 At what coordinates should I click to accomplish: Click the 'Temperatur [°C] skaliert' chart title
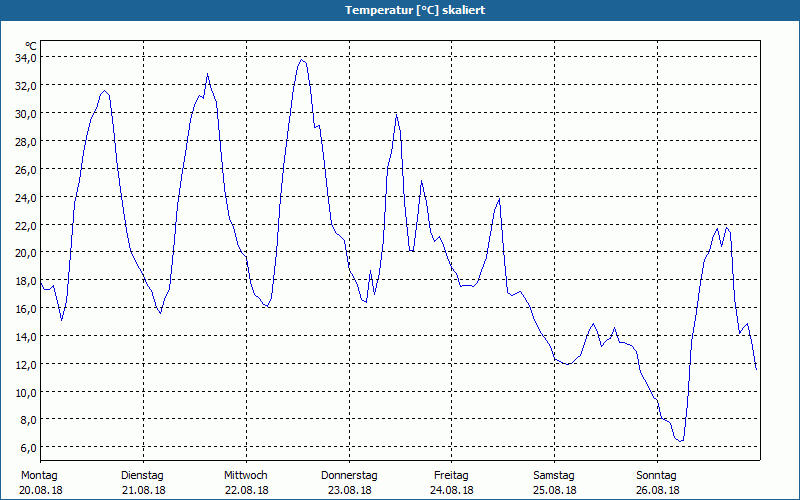coord(415,10)
